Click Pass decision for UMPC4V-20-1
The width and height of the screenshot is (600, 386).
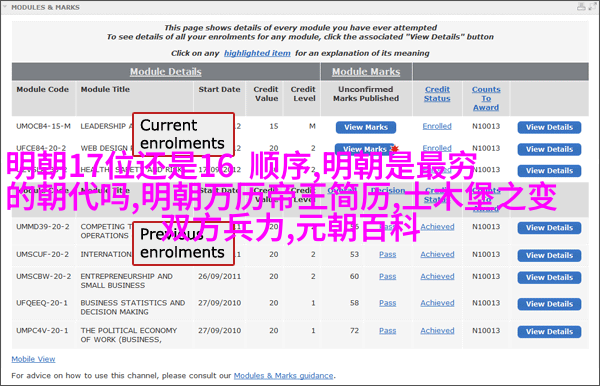point(388,331)
